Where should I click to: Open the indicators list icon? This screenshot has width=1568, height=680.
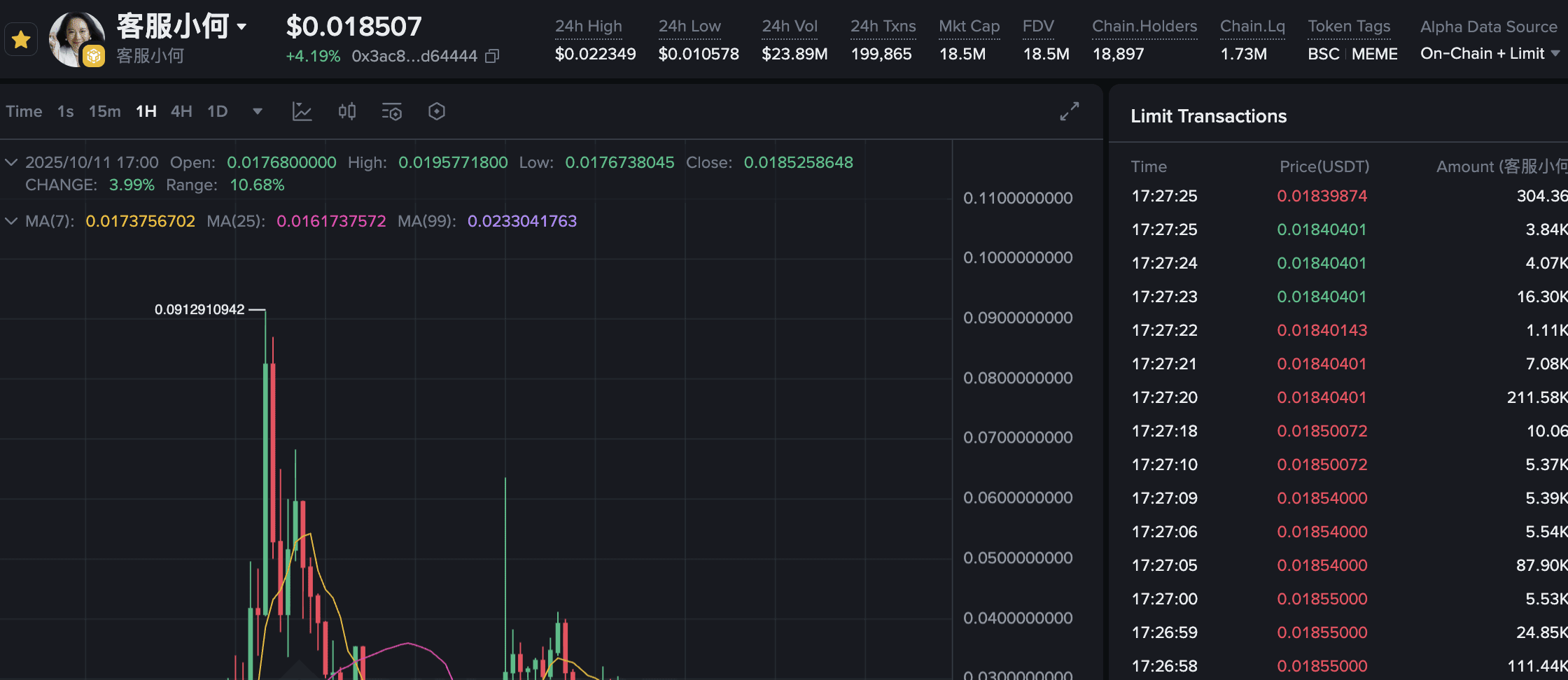(x=392, y=111)
